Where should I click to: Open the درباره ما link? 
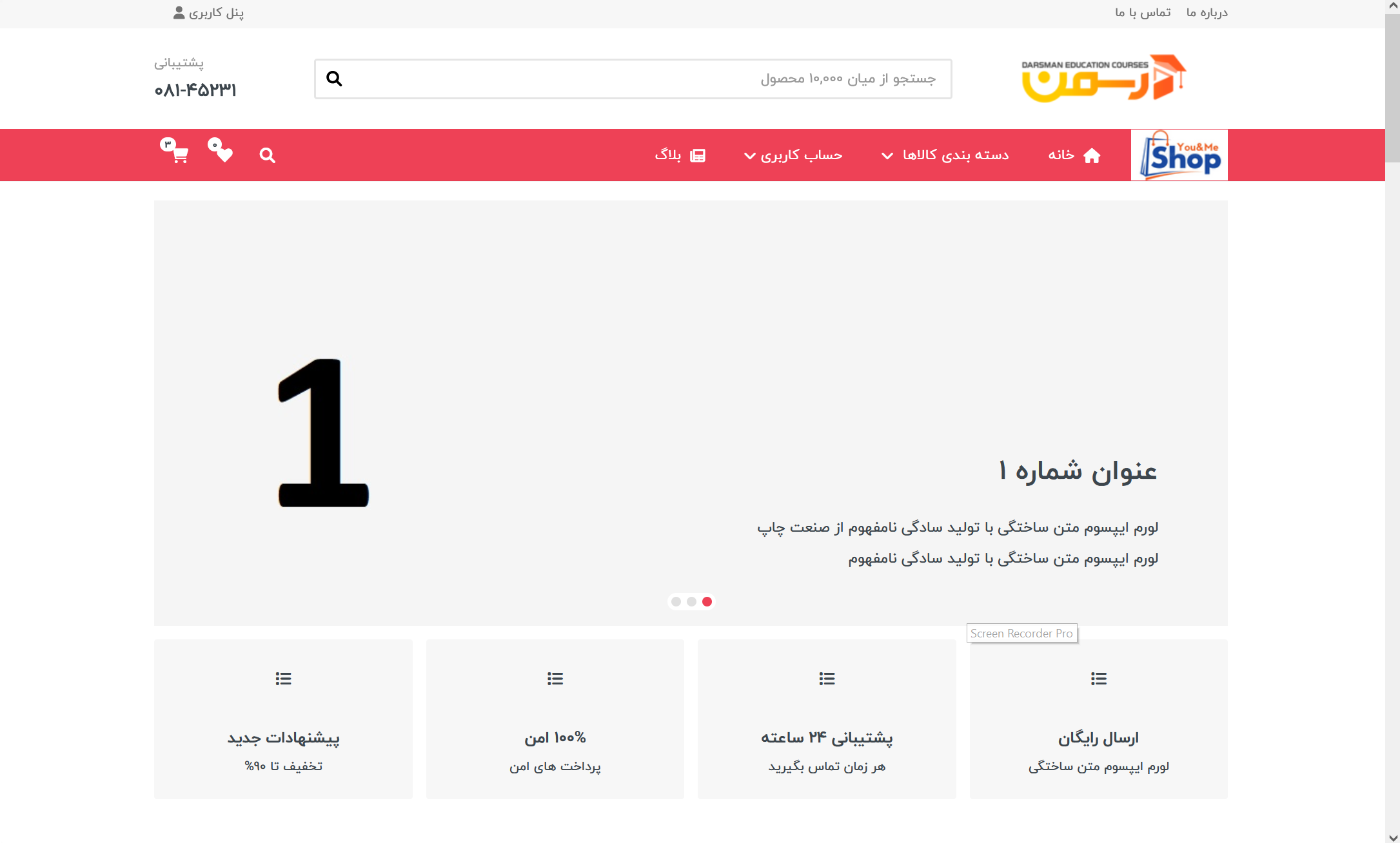1207,13
